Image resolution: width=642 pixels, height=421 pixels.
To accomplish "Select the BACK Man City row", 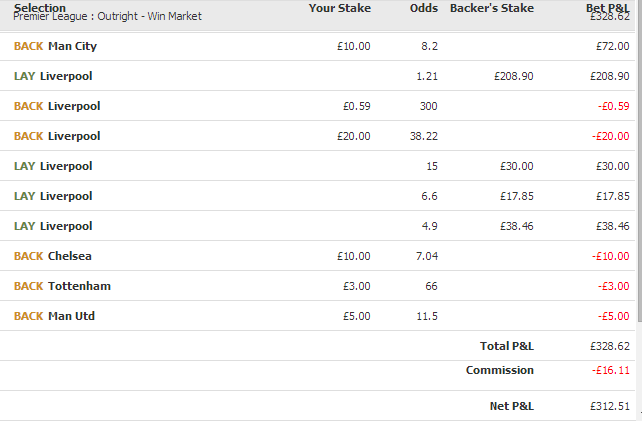I will pyautogui.click(x=317, y=46).
